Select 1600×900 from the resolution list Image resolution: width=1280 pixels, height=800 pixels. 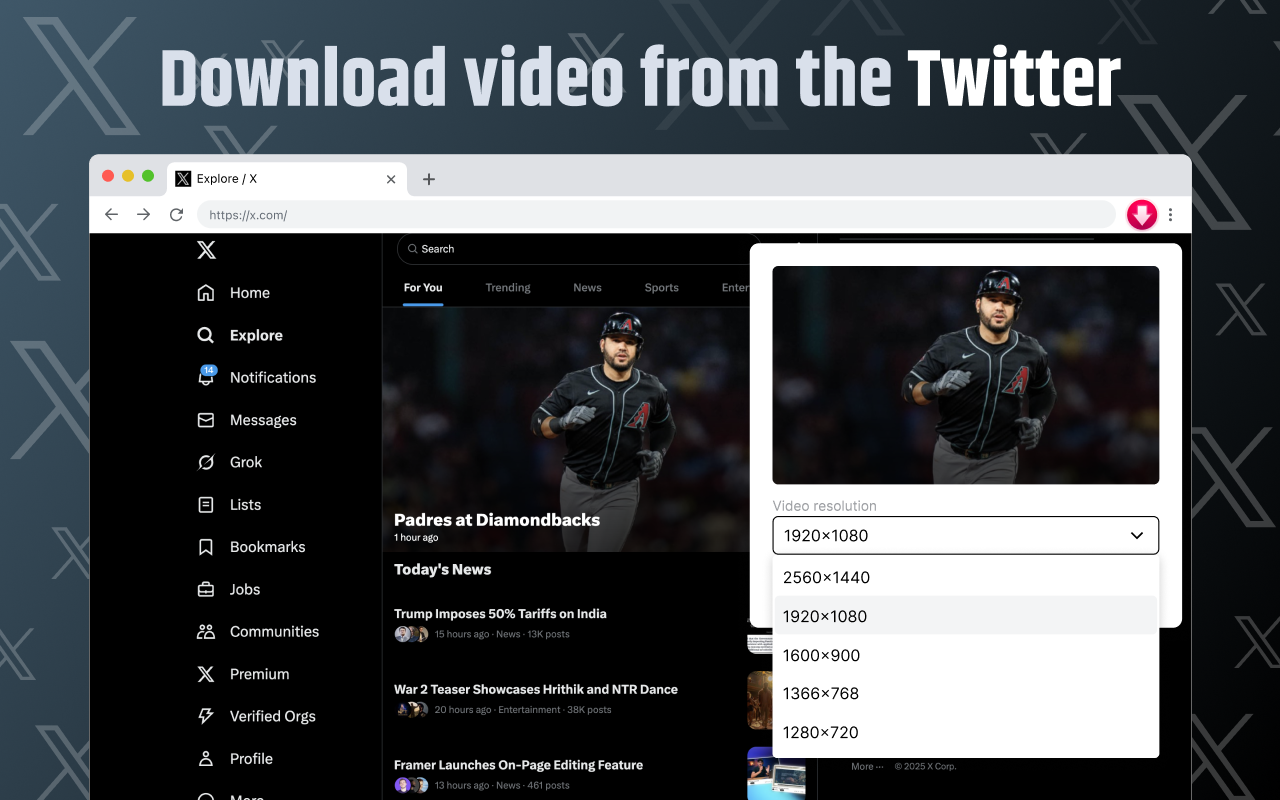(820, 655)
